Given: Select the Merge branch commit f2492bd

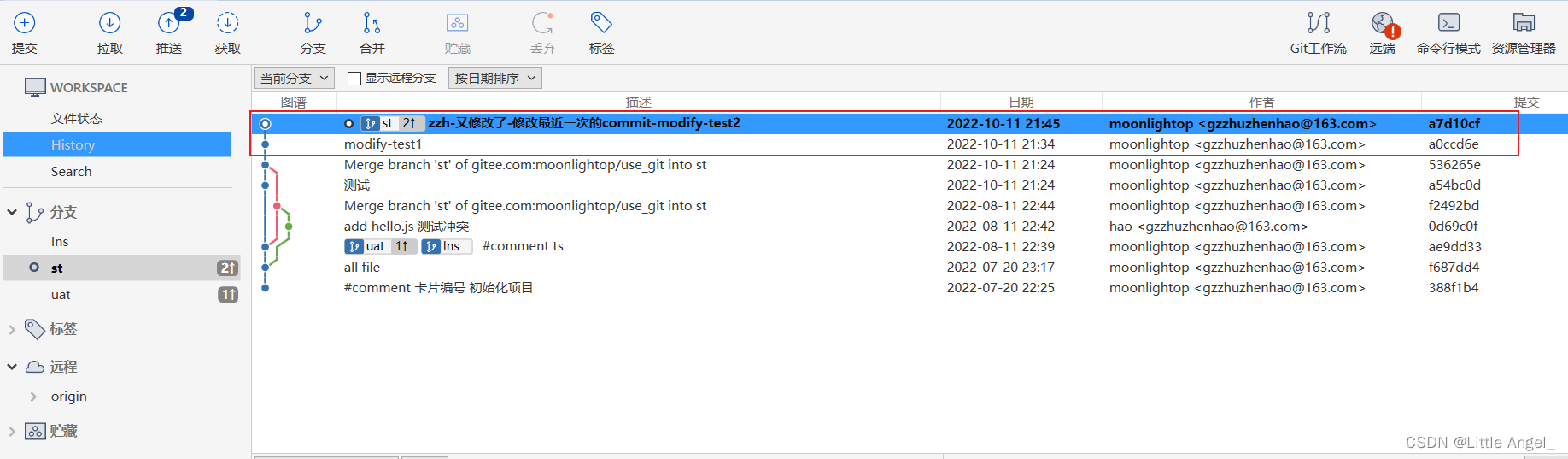Looking at the screenshot, I should point(910,206).
